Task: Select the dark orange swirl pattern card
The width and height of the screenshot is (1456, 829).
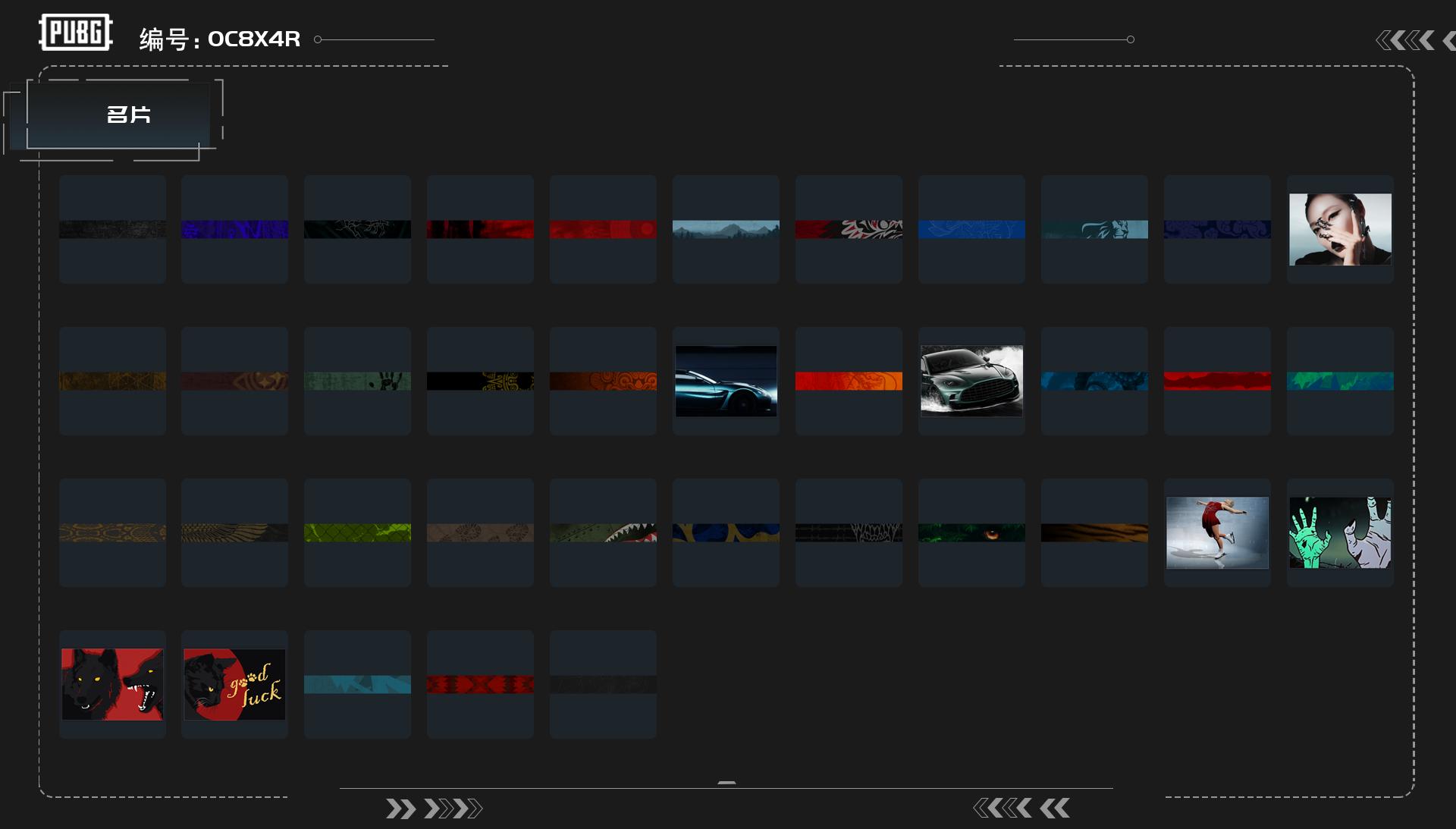Action: click(x=603, y=381)
